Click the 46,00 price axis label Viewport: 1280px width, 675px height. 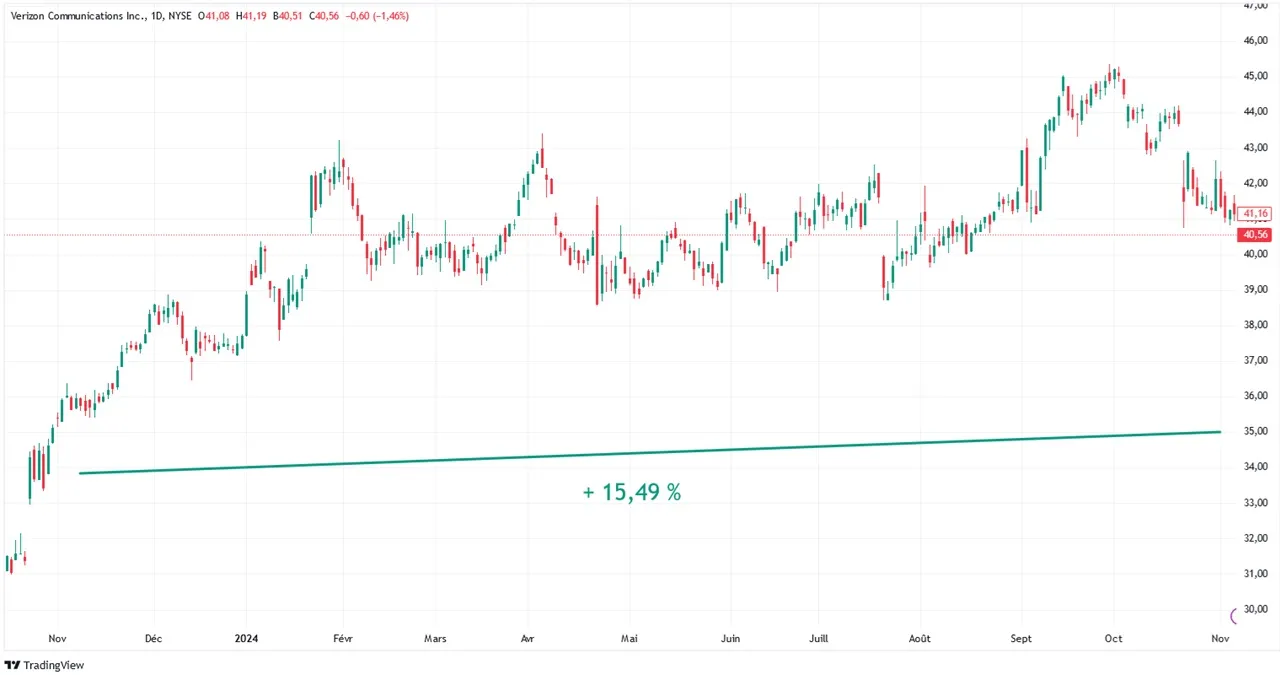(1256, 41)
